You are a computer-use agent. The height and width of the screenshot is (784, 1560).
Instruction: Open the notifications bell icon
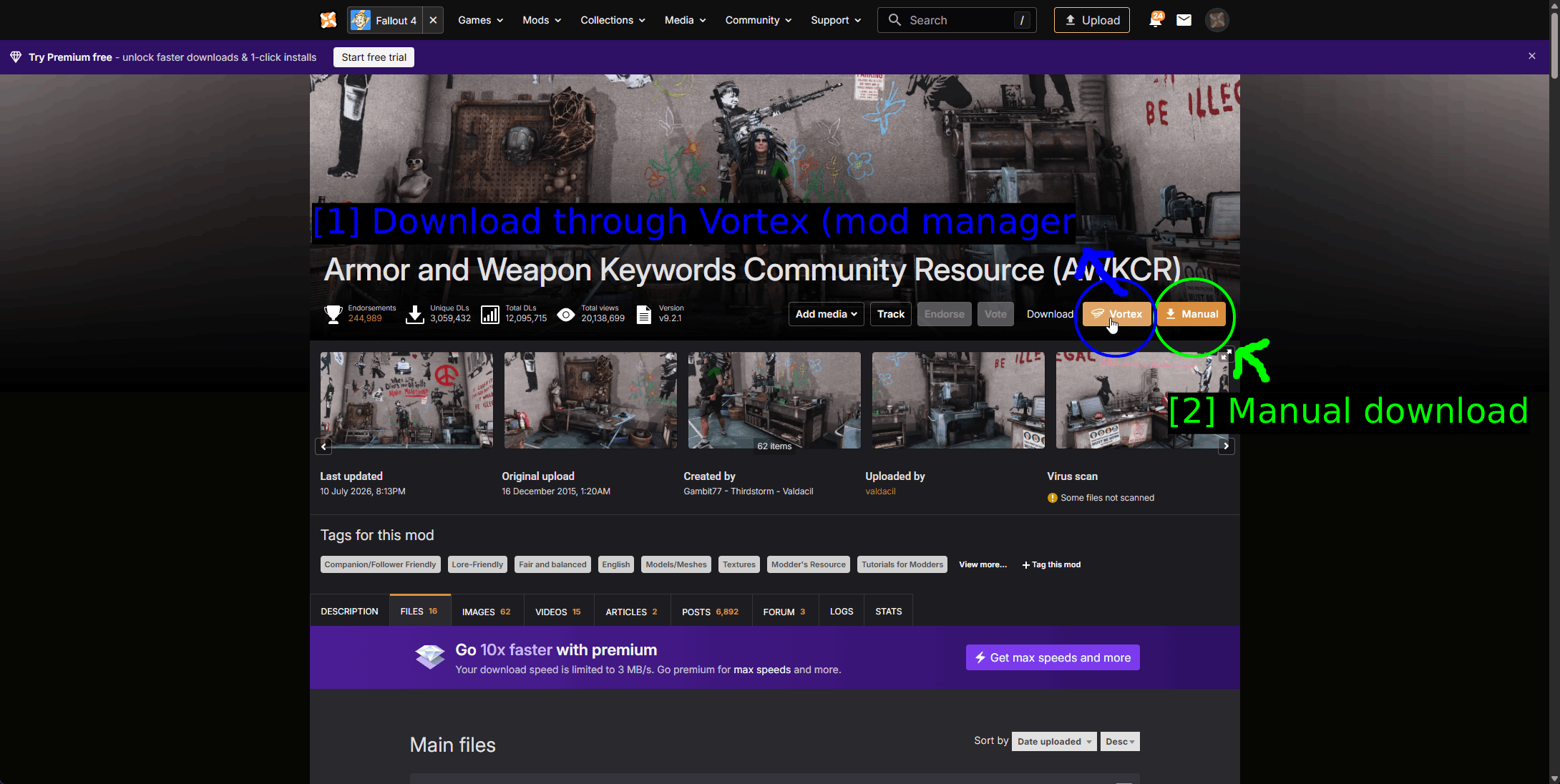(1155, 20)
